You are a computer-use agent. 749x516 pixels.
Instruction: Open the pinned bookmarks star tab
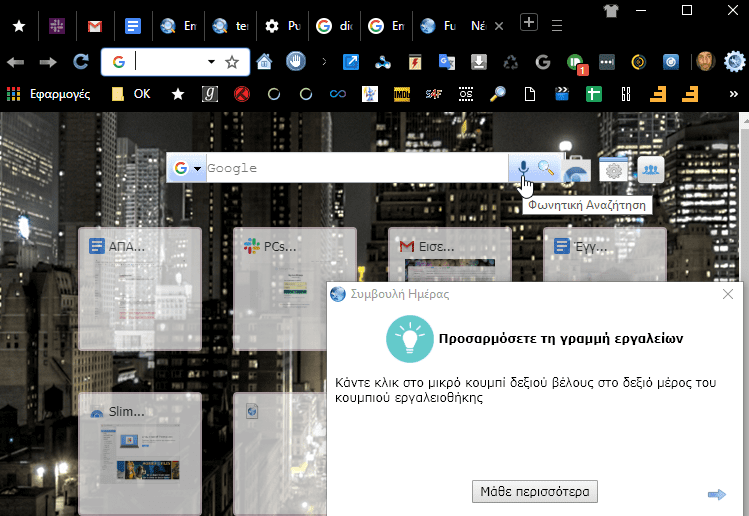pos(19,26)
